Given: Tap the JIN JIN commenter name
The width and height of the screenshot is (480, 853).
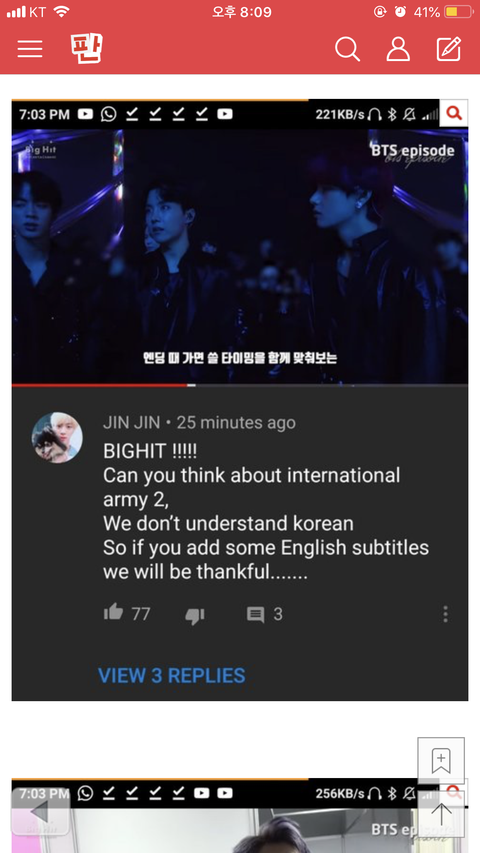Looking at the screenshot, I should pyautogui.click(x=132, y=423).
